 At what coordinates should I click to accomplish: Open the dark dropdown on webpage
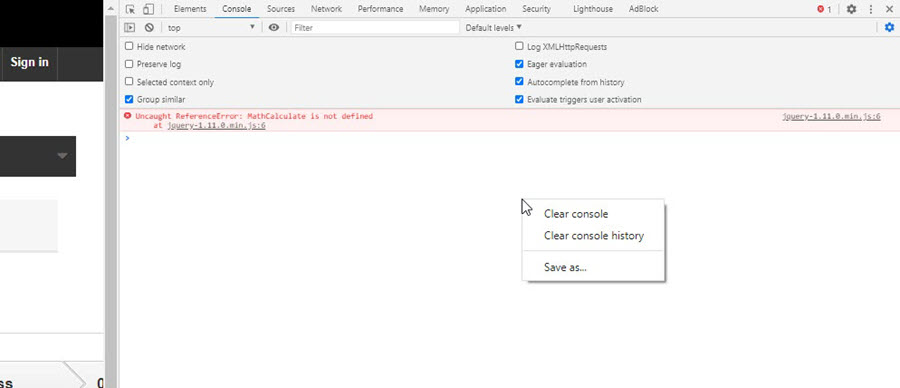[38, 156]
